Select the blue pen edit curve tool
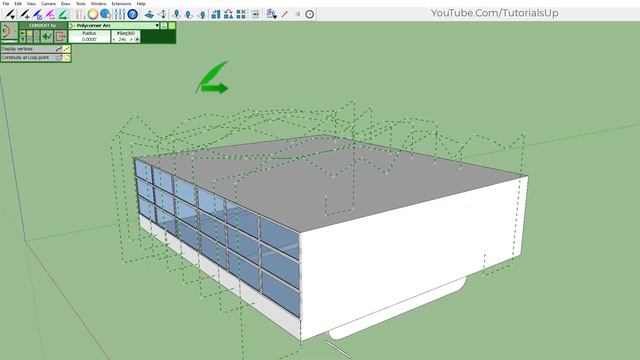The width and height of the screenshot is (640, 360). coord(37,14)
